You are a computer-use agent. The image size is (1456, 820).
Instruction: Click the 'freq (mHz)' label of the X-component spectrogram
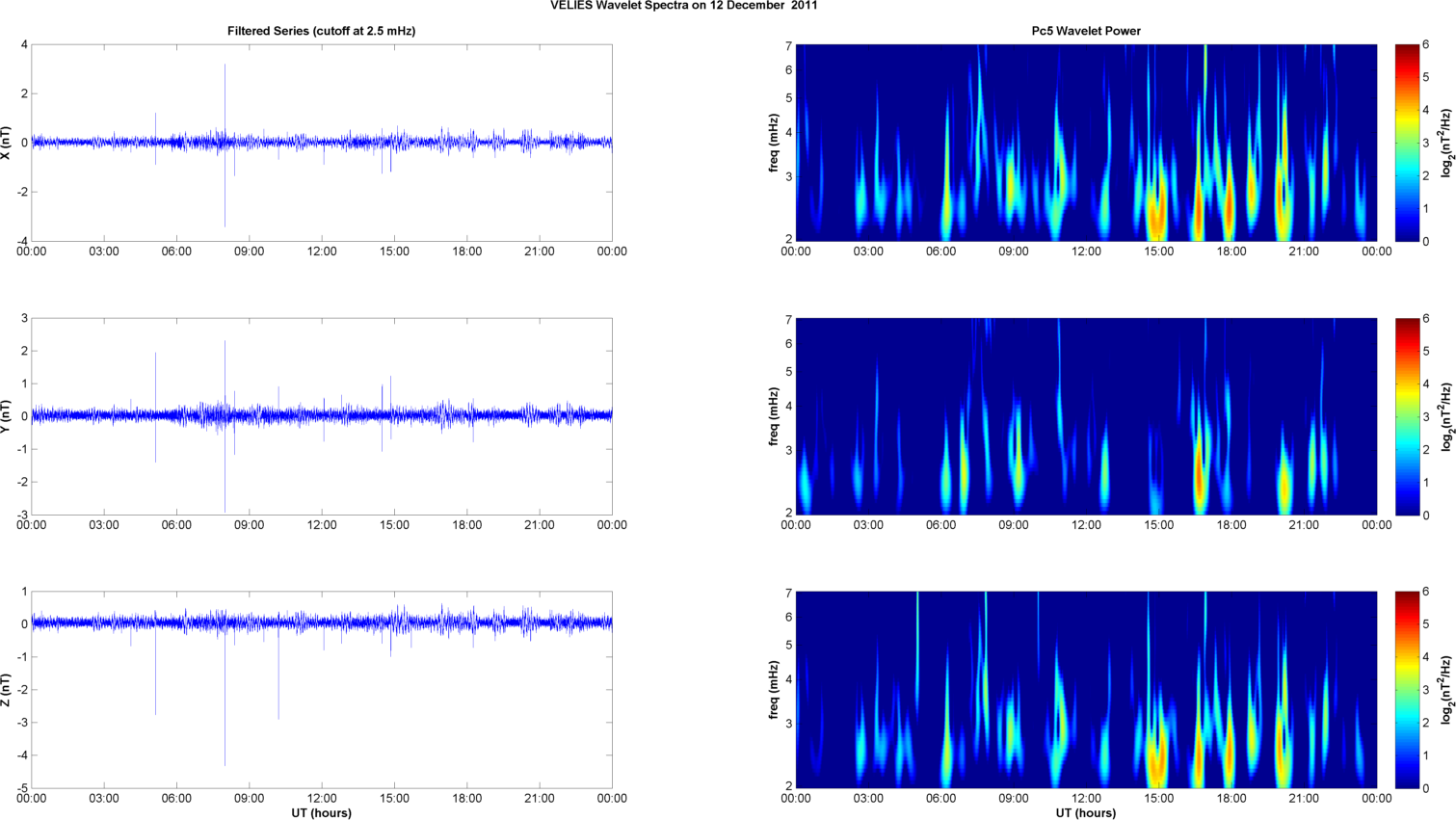coord(774,143)
